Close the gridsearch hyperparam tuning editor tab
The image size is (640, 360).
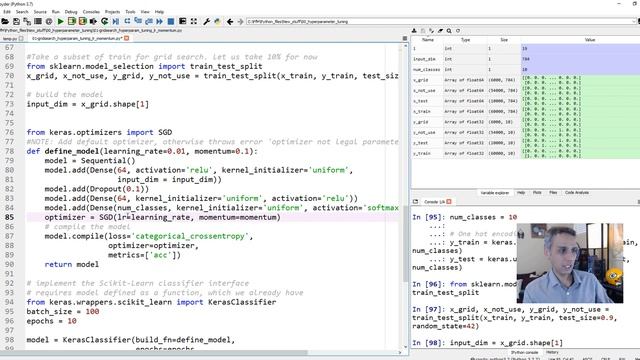click(x=127, y=38)
